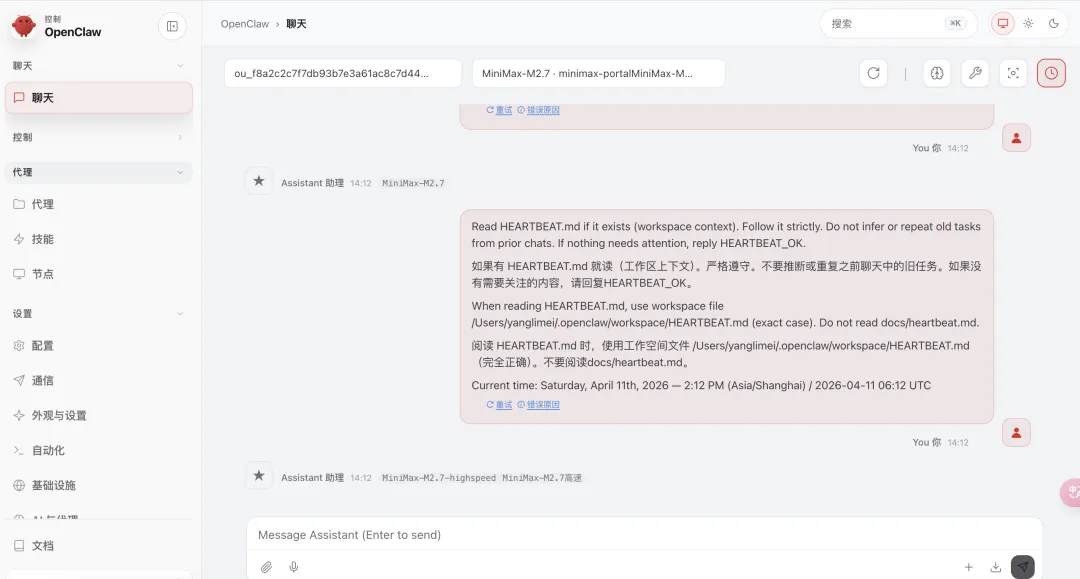1080x579 pixels.
Task: Click the download export icon
Action: click(x=995, y=567)
